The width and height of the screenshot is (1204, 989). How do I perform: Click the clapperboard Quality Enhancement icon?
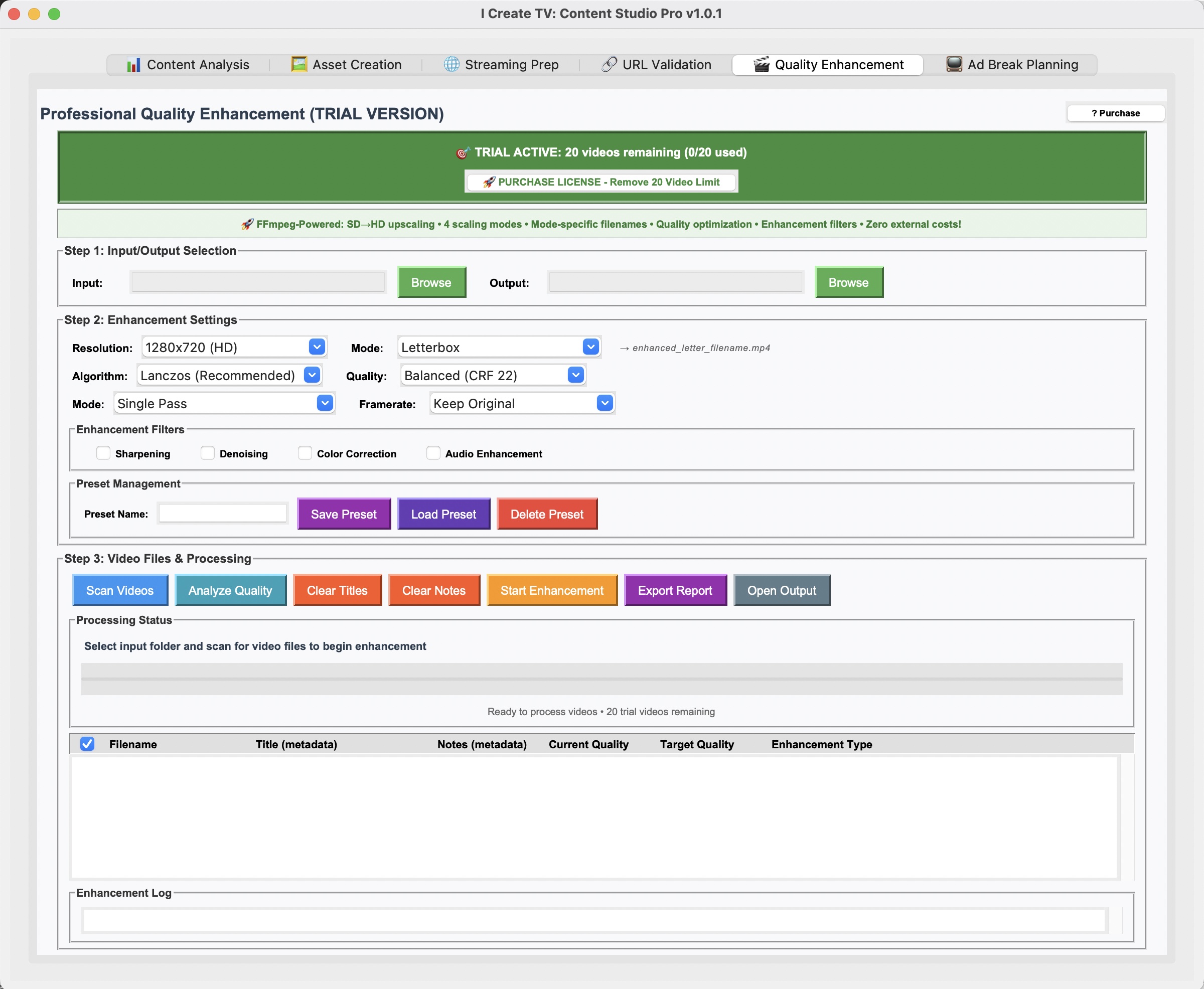click(761, 64)
